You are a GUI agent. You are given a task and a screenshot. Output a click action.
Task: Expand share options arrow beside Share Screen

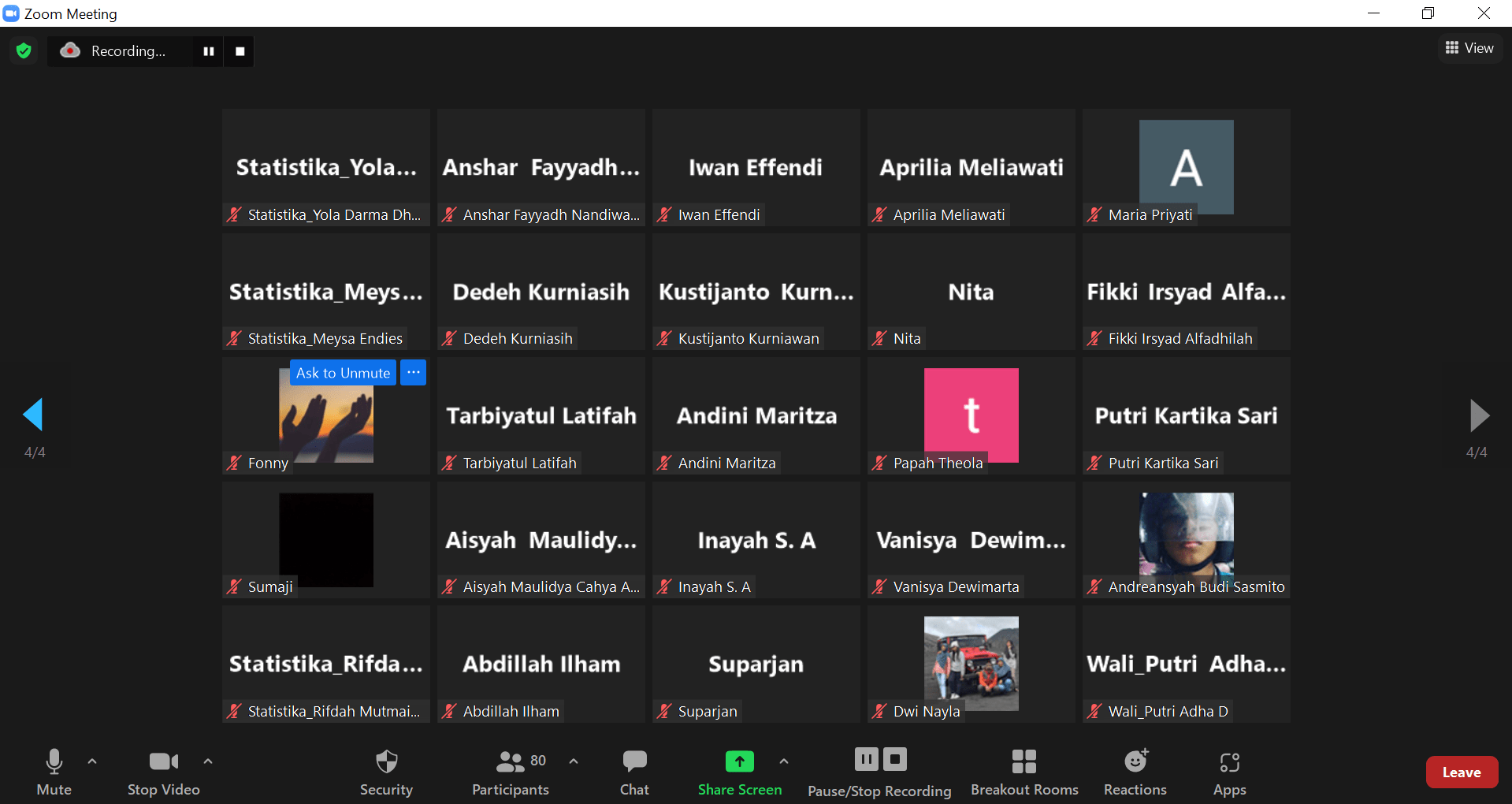[x=783, y=761]
